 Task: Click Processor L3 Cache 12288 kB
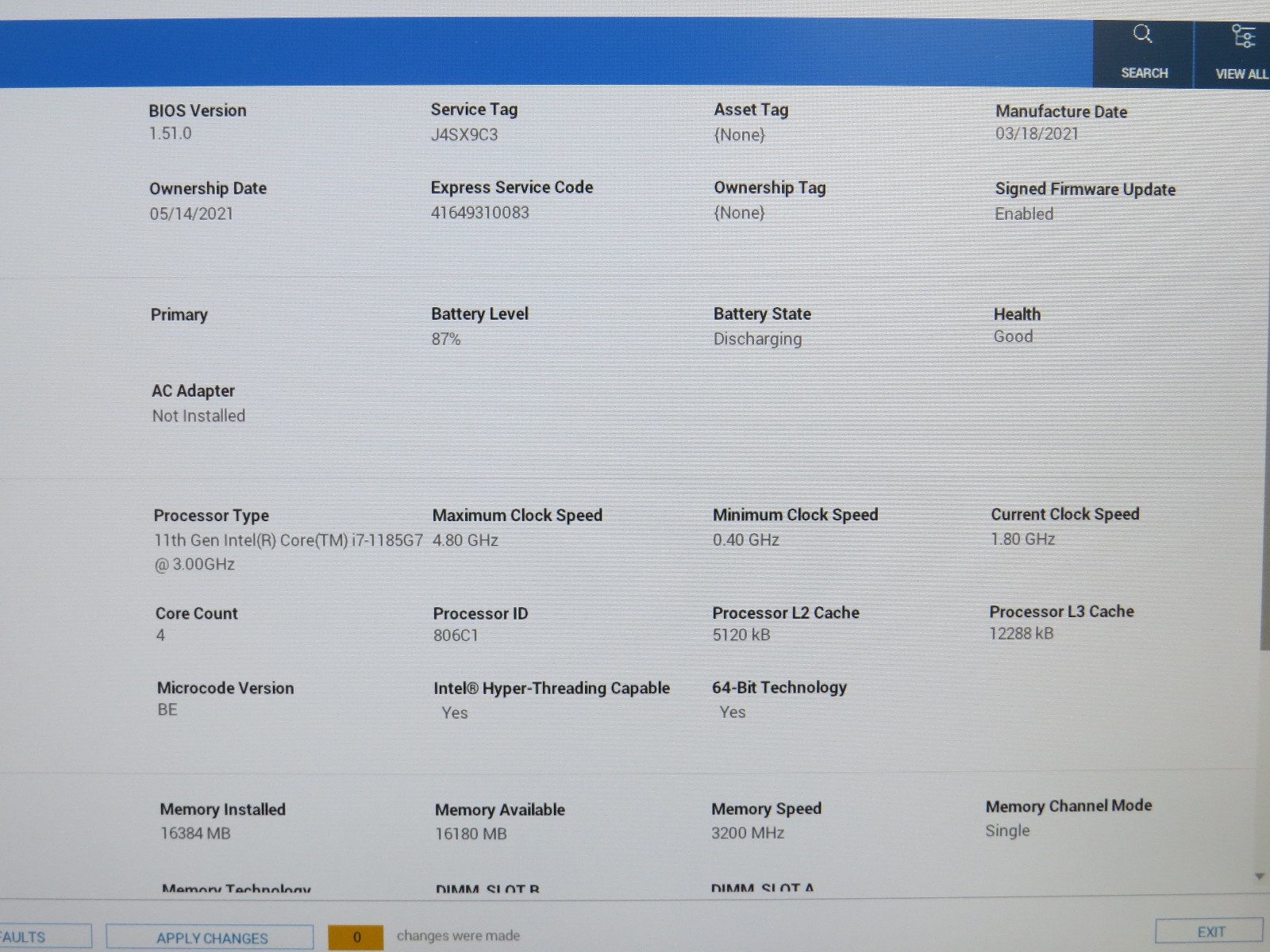1021,634
